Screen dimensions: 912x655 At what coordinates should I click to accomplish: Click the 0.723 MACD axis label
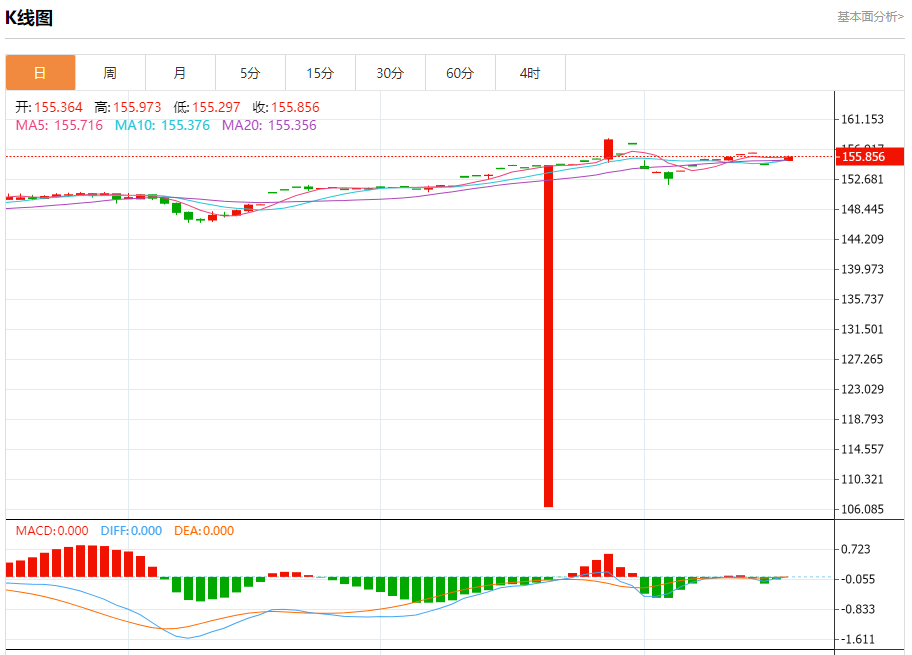pyautogui.click(x=856, y=549)
